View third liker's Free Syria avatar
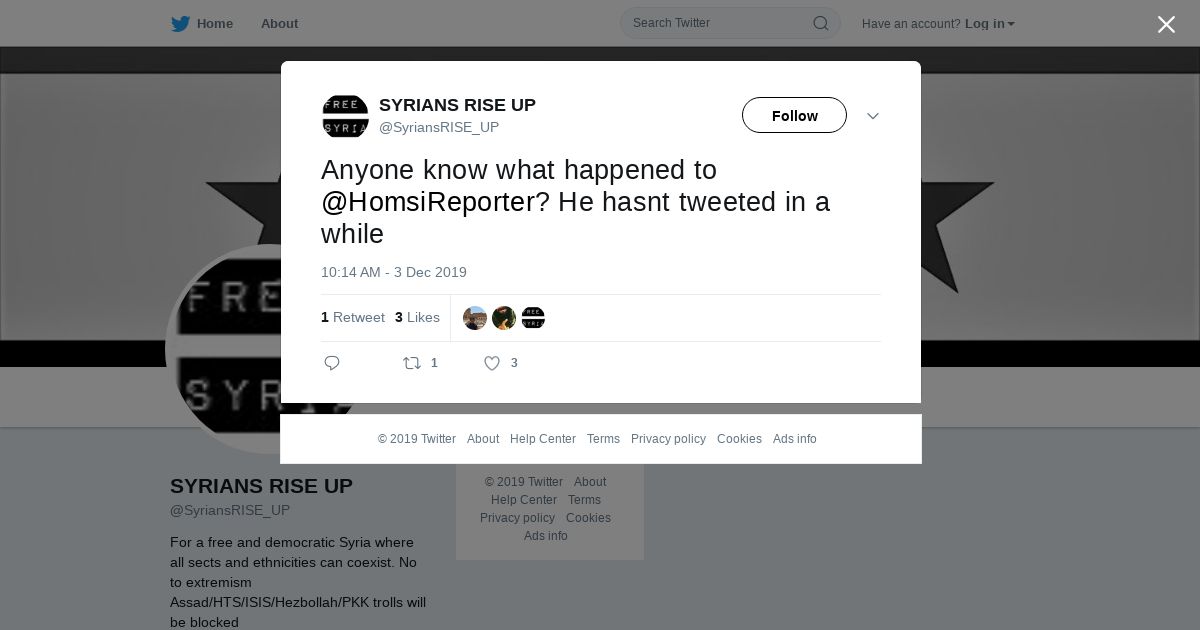Viewport: 1200px width, 630px height. click(533, 318)
